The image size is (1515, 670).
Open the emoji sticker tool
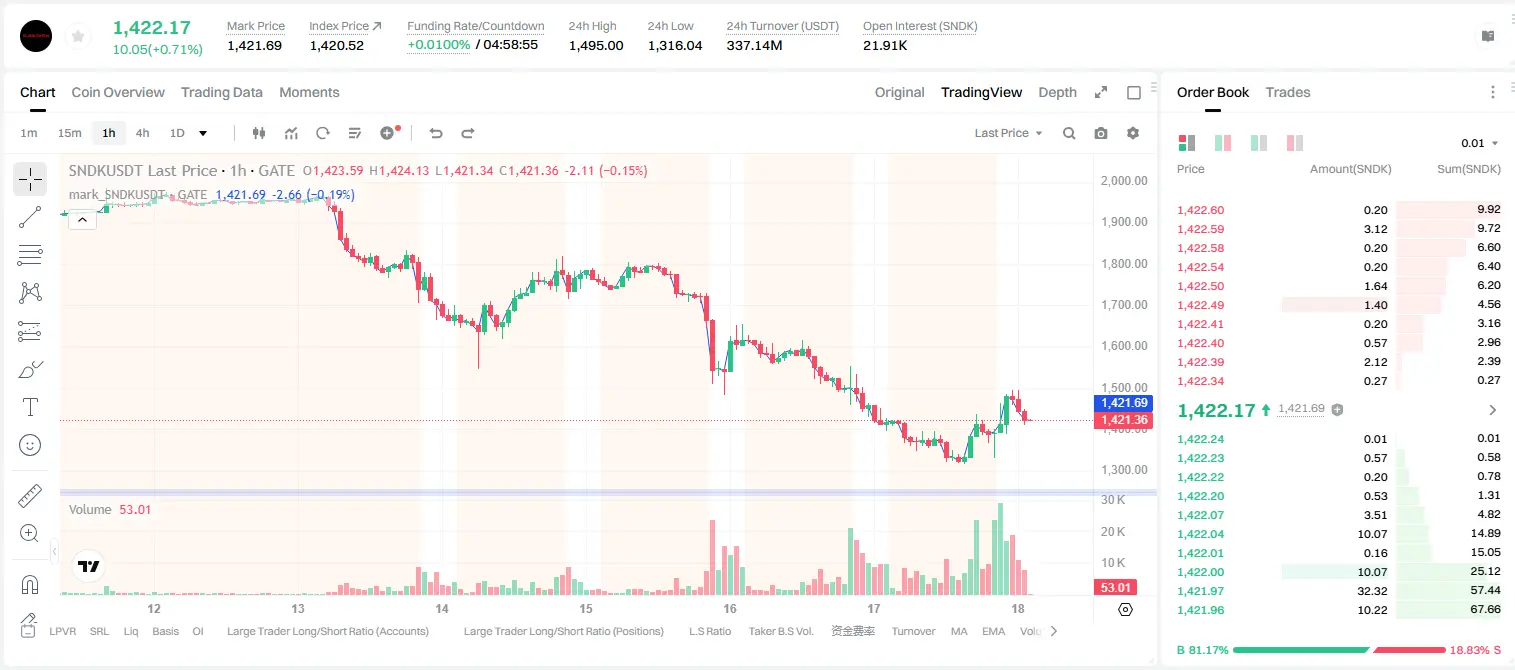30,445
